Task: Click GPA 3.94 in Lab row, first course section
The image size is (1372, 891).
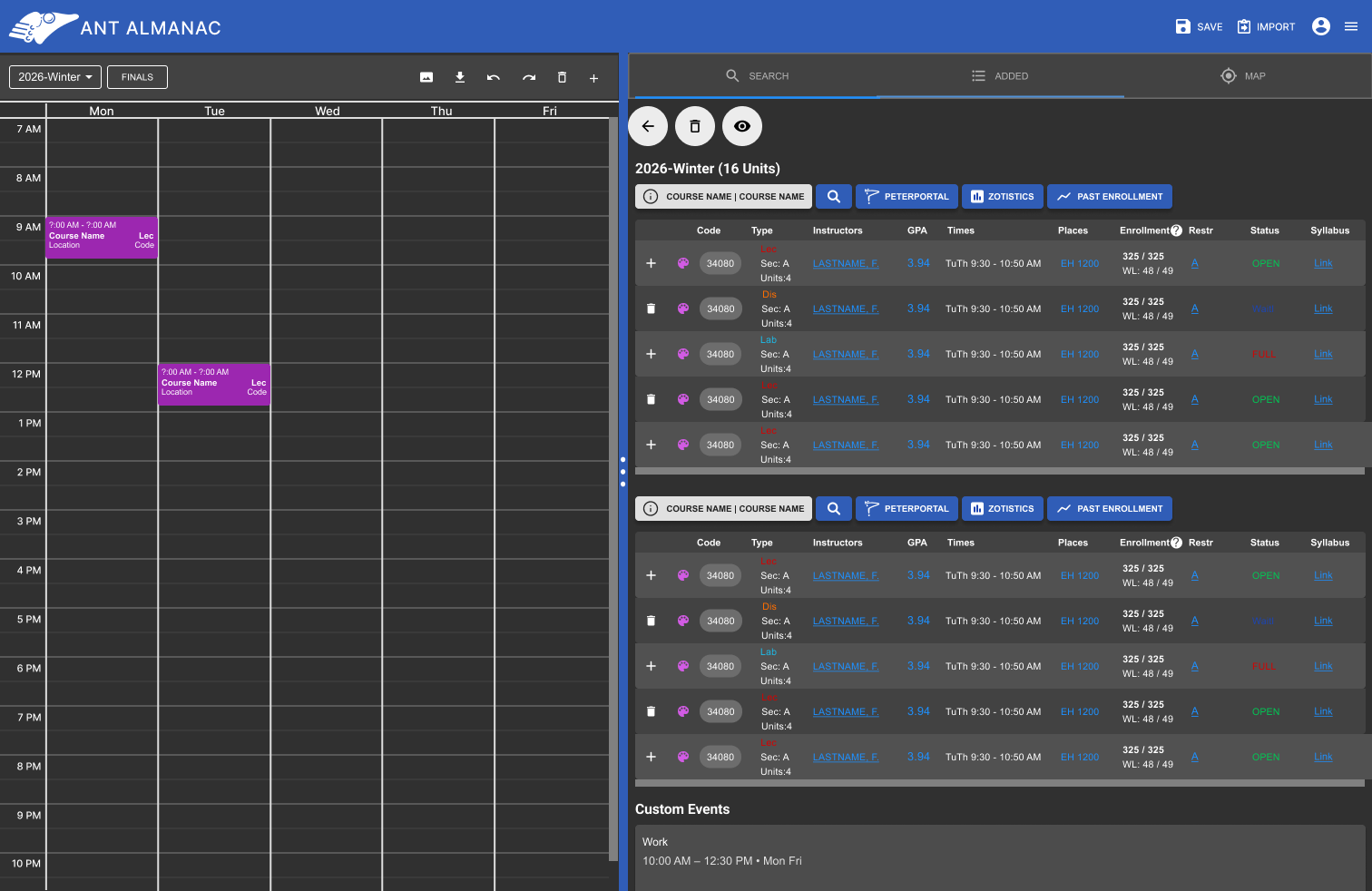Action: coord(918,354)
